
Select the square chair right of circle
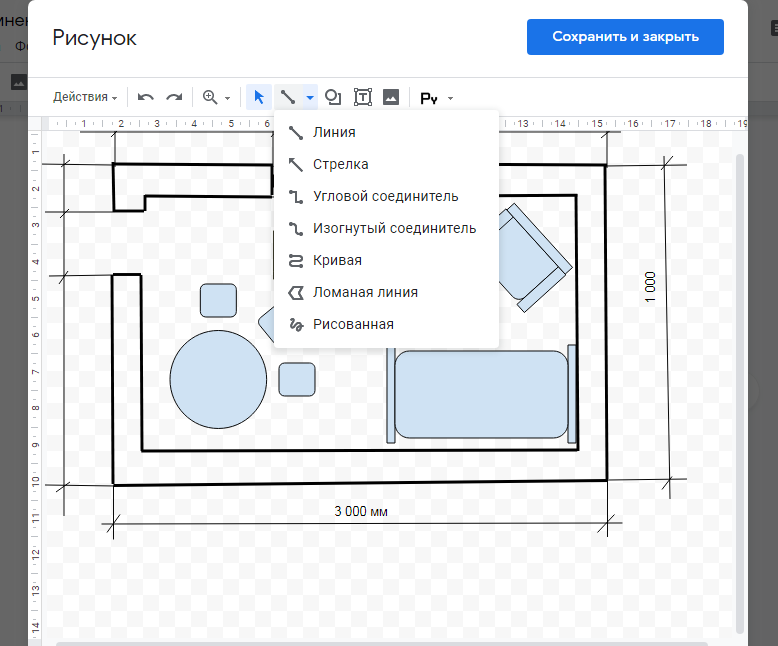click(297, 380)
